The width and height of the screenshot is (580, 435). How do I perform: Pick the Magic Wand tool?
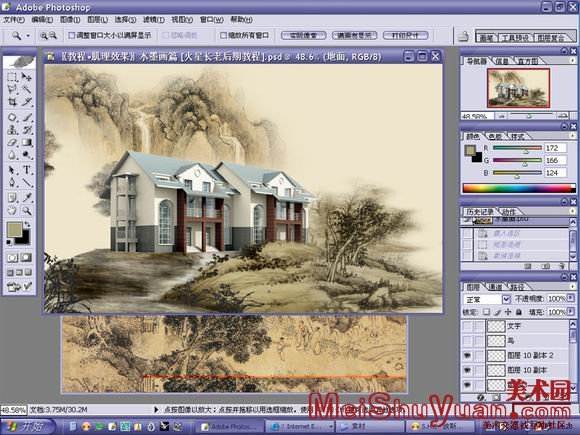(27, 89)
